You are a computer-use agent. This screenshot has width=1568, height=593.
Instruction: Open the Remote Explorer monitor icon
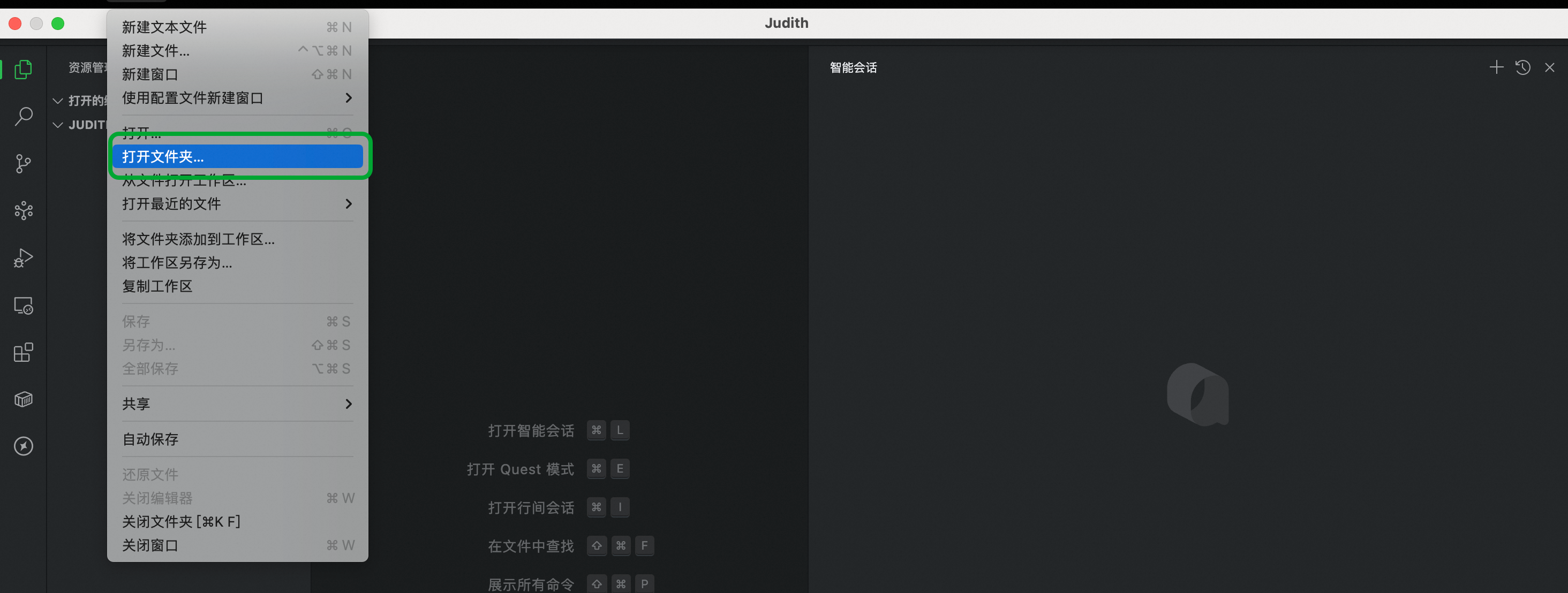pyautogui.click(x=23, y=305)
